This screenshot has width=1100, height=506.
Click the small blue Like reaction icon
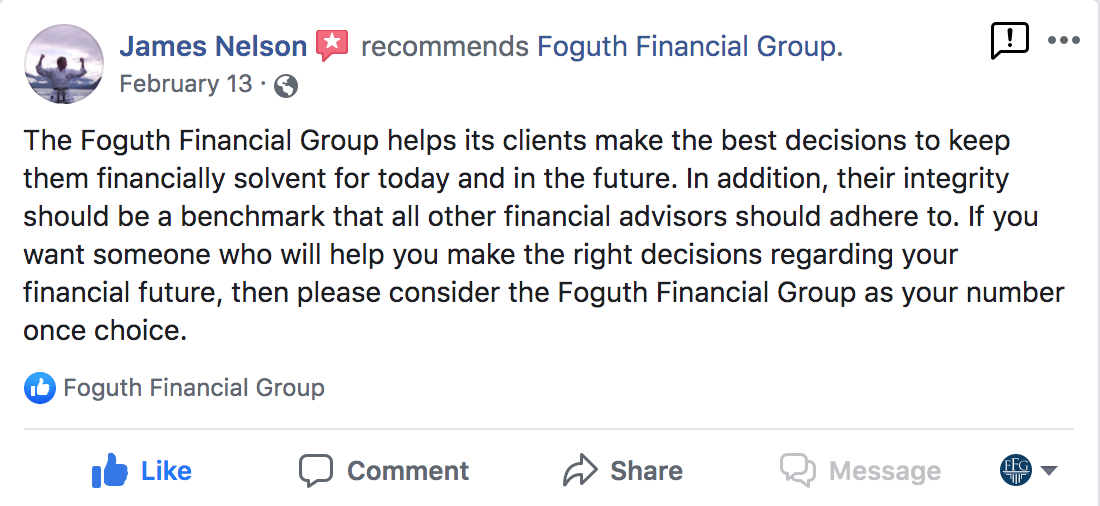coord(39,388)
